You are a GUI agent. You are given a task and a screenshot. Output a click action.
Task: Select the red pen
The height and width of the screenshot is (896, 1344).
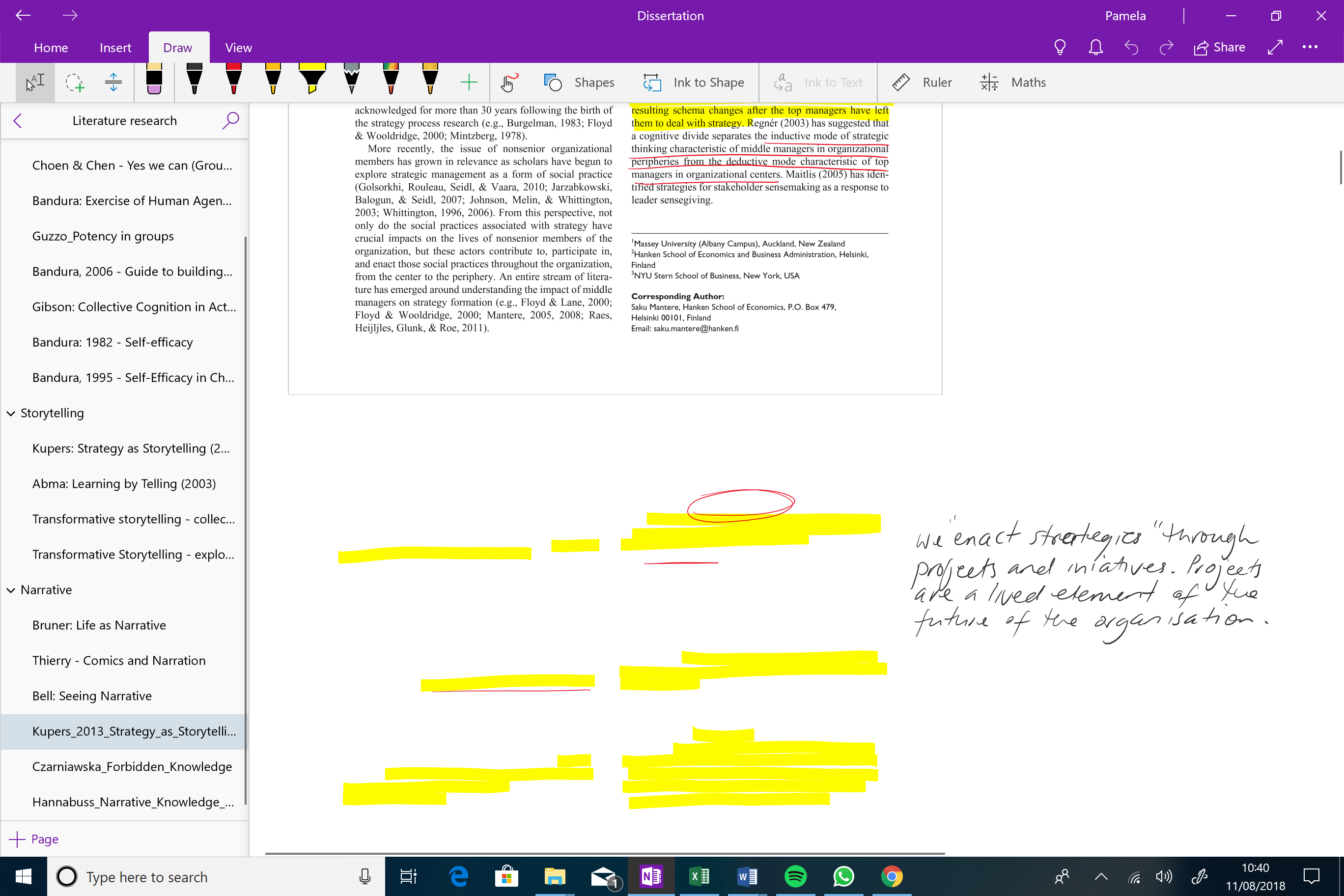(234, 80)
